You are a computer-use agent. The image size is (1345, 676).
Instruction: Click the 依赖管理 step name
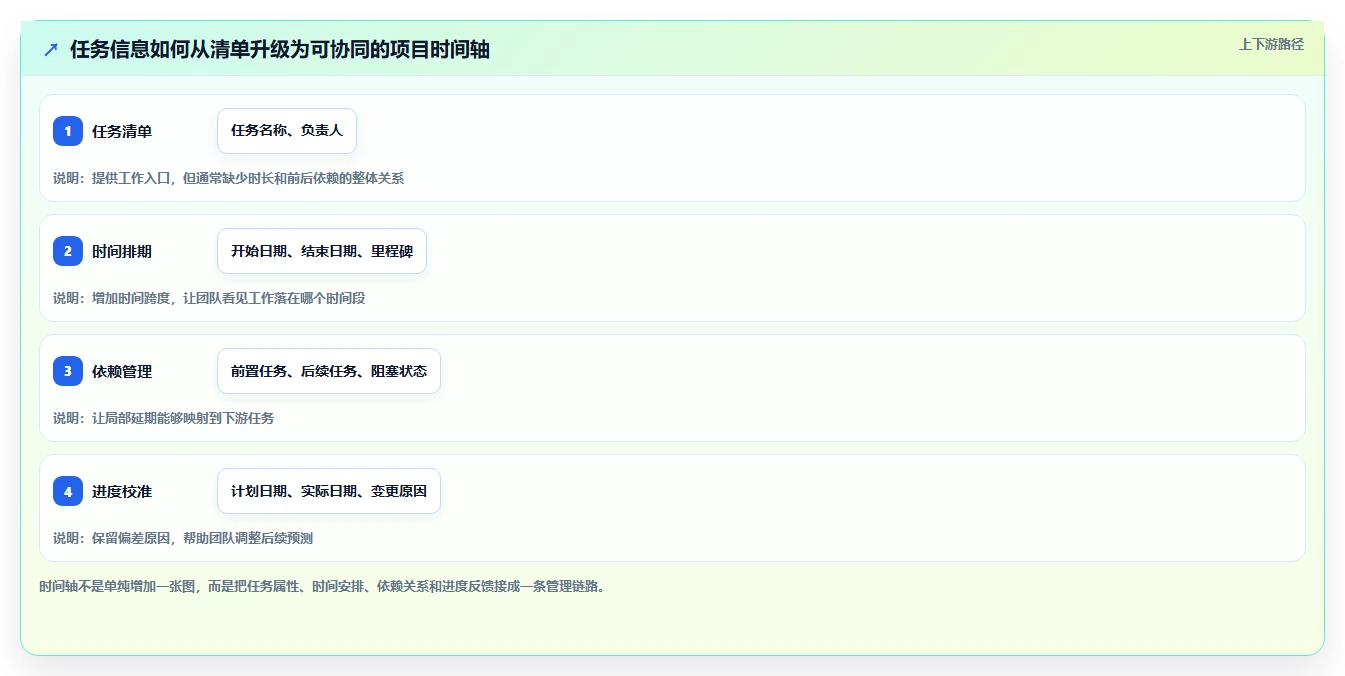(x=122, y=371)
